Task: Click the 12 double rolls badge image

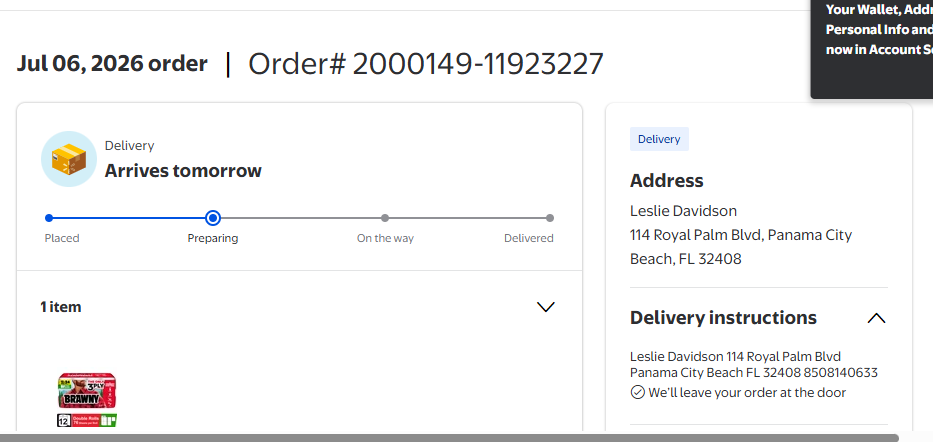Action: point(87,421)
